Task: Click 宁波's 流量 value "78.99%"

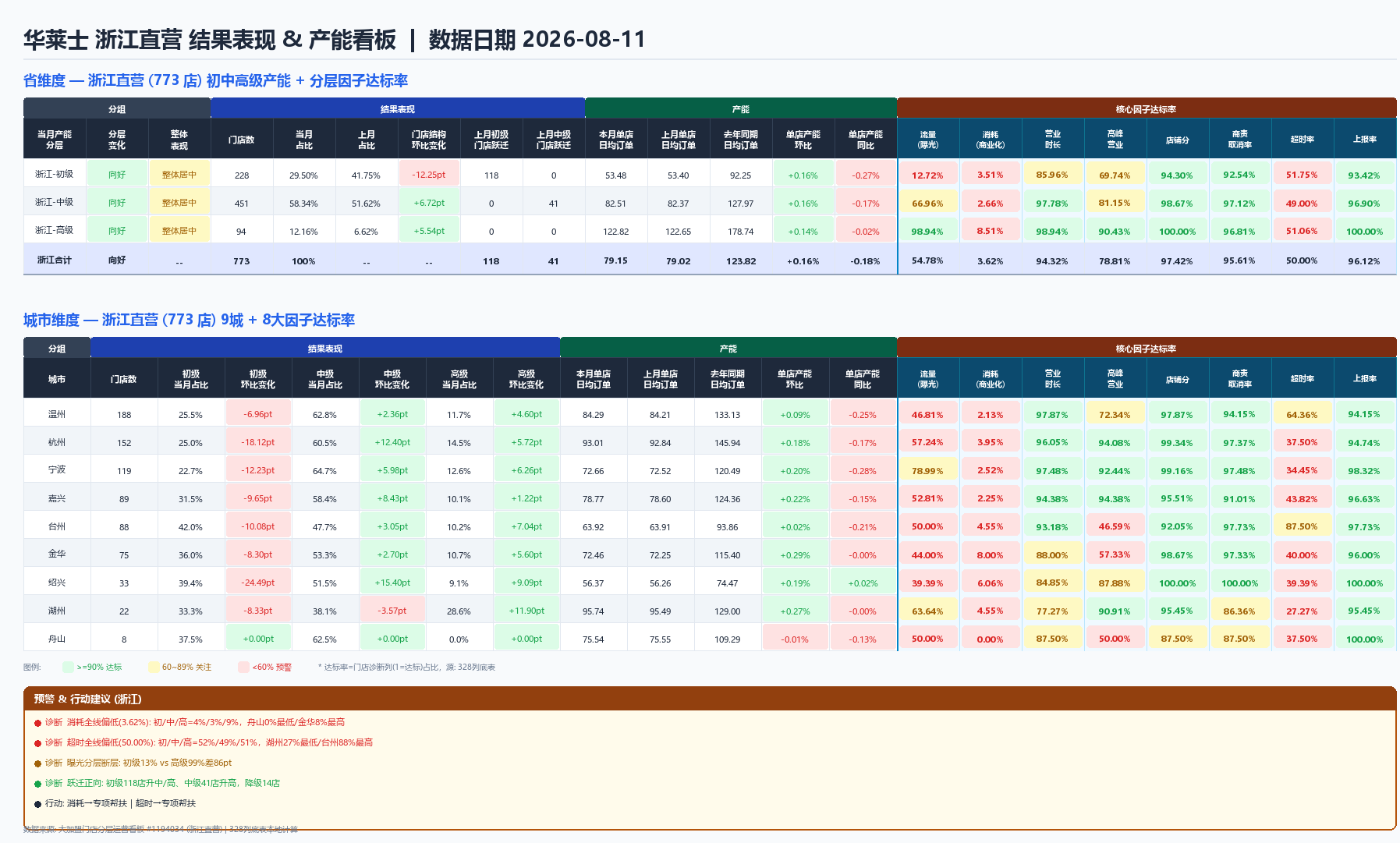Action: pyautogui.click(x=927, y=470)
